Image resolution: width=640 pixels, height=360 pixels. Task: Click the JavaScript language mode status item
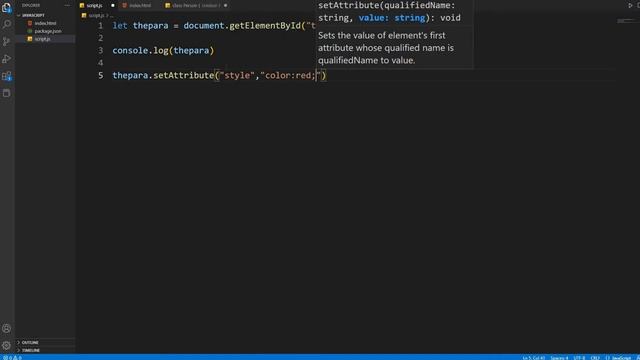pyautogui.click(x=619, y=358)
